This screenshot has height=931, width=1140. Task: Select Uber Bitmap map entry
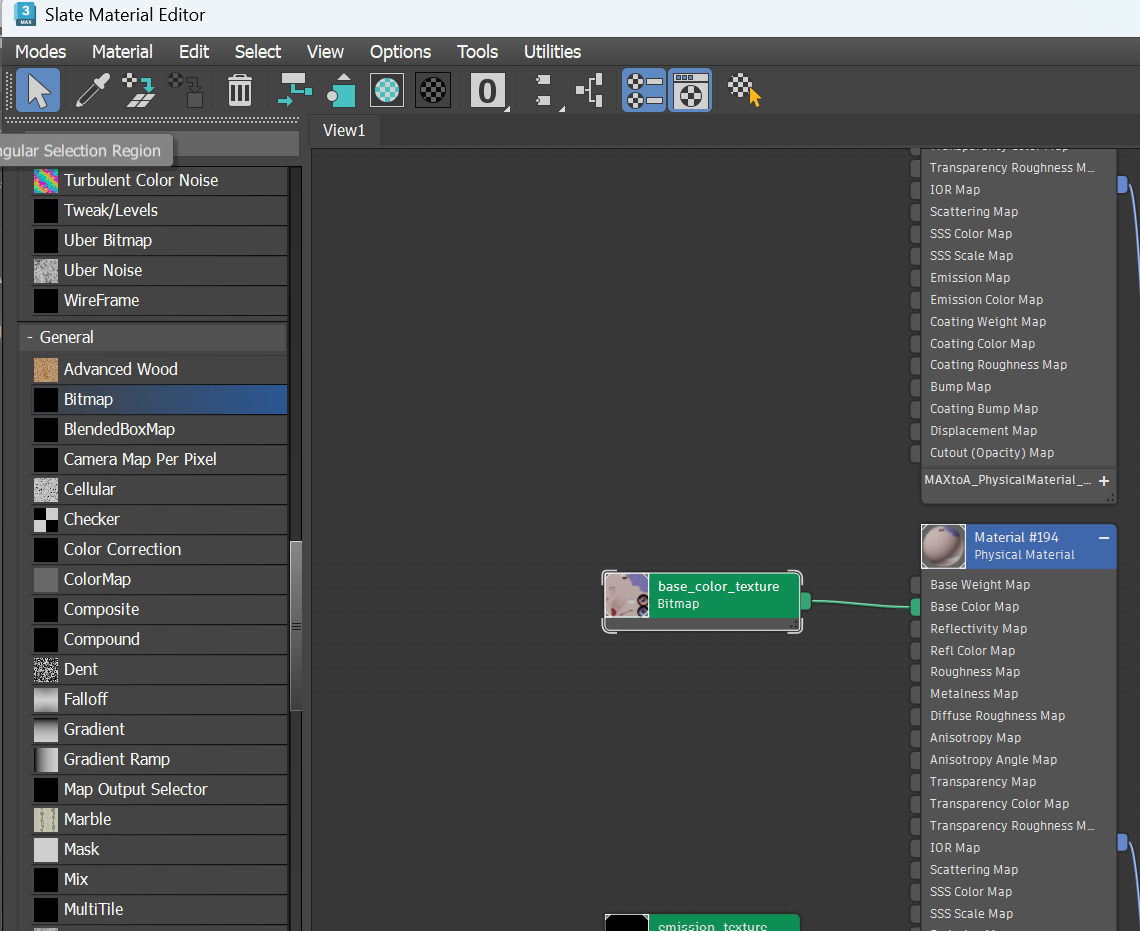click(159, 241)
